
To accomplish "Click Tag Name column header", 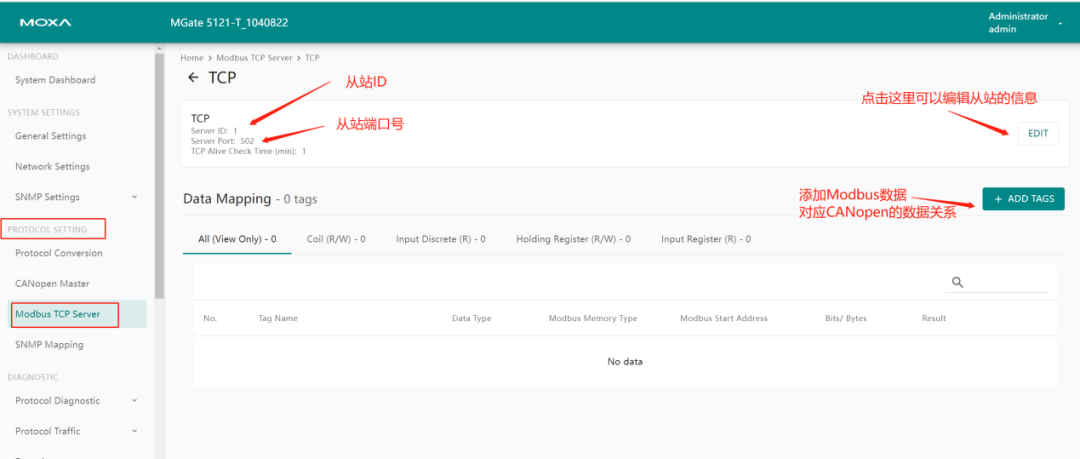I will pos(278,318).
